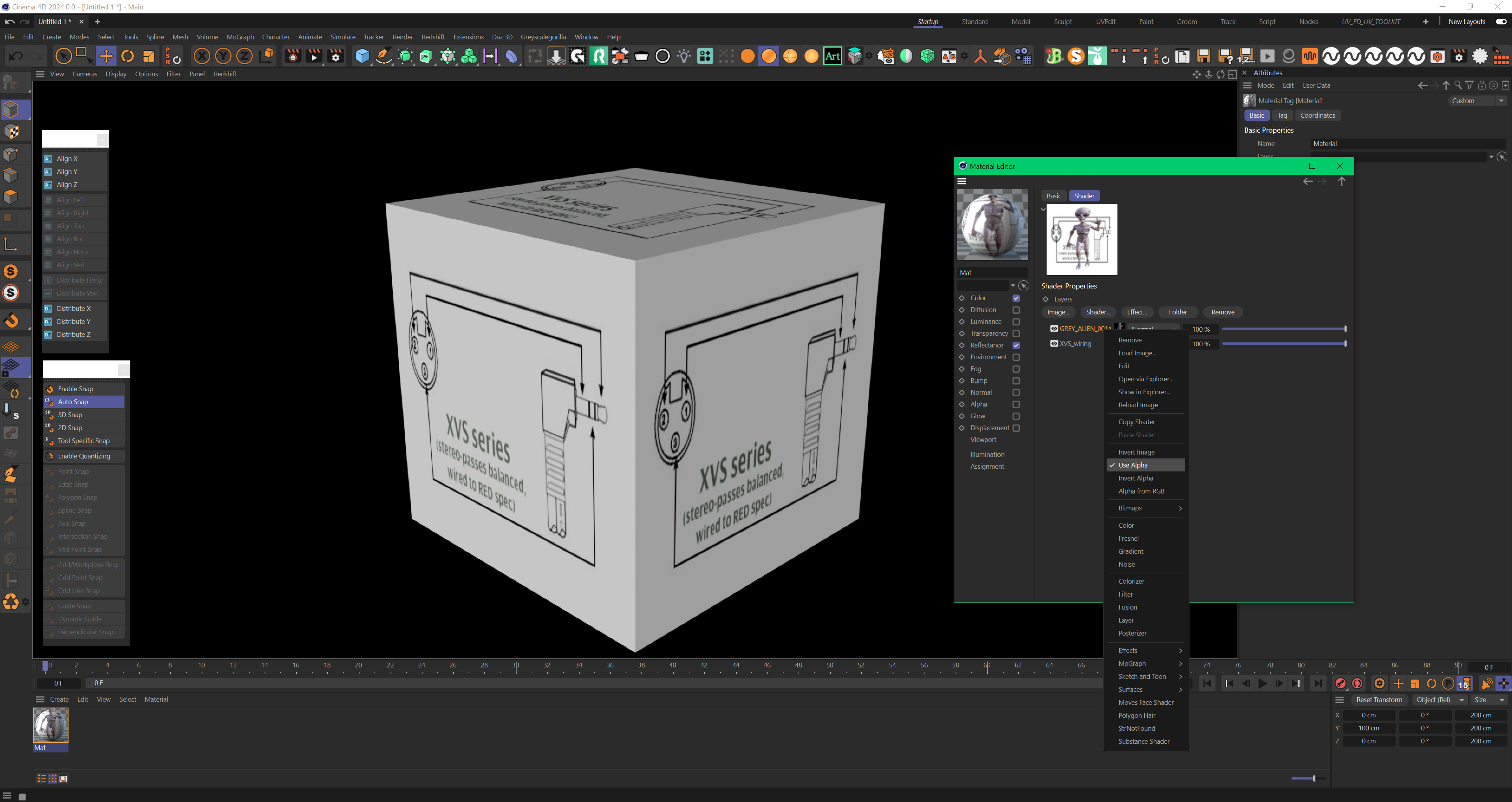Select the Move tool in toolbar
1512x802 pixels.
point(106,56)
